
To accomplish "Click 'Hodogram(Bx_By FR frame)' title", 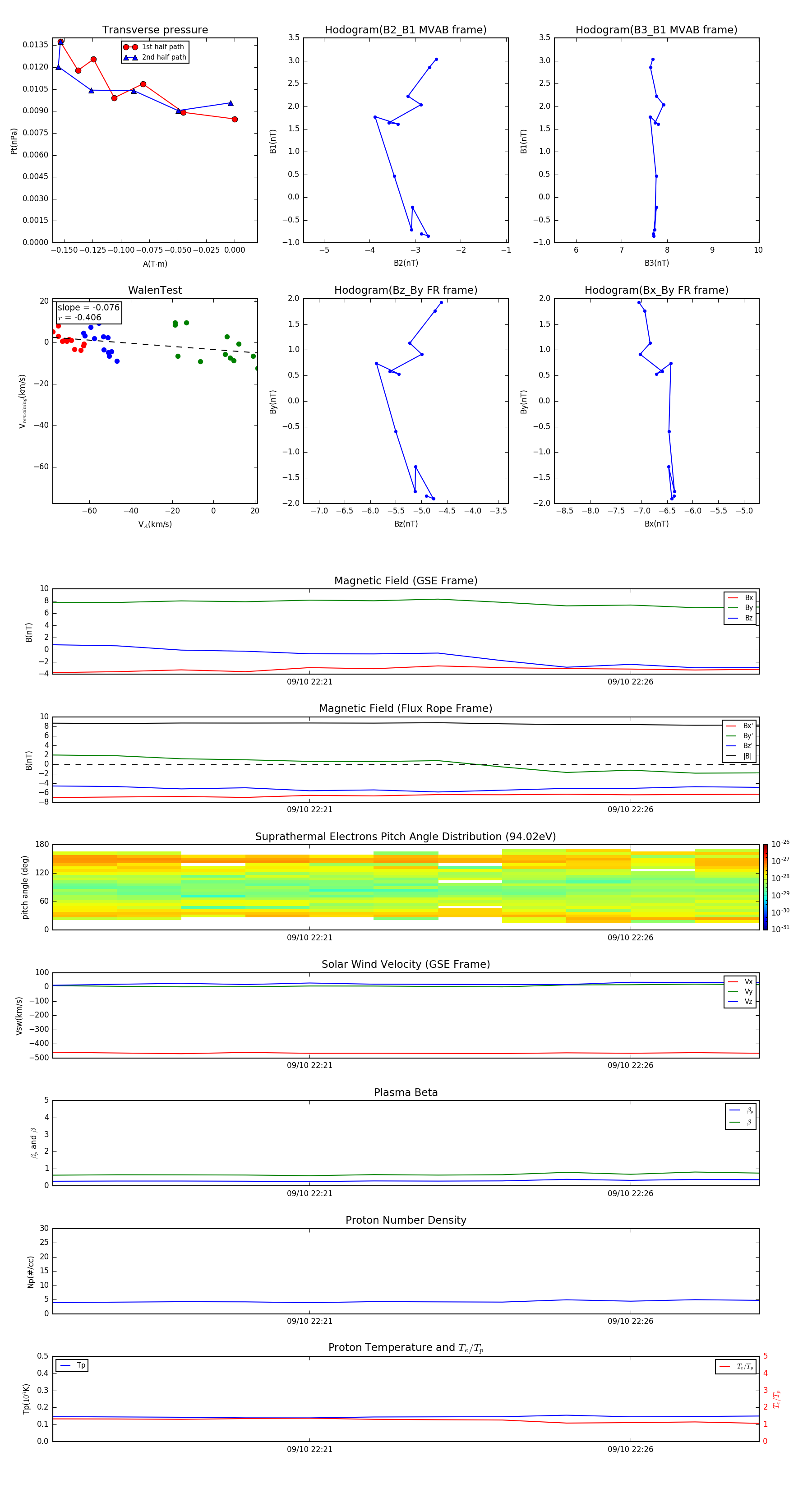I will [x=656, y=290].
